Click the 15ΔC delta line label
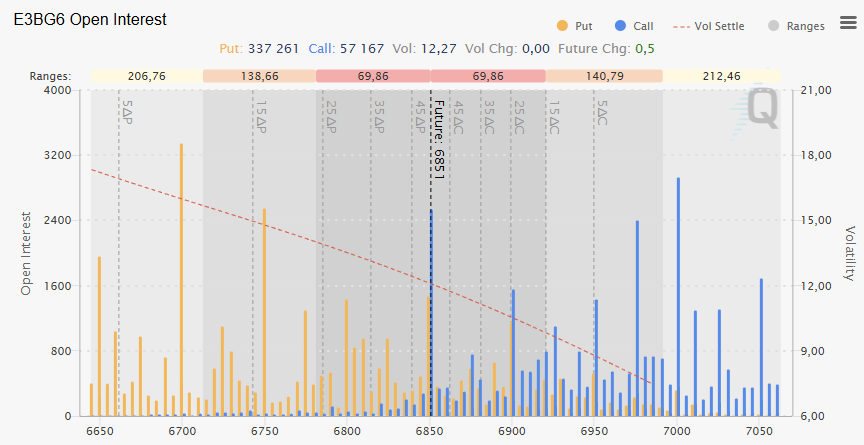 click(x=554, y=116)
